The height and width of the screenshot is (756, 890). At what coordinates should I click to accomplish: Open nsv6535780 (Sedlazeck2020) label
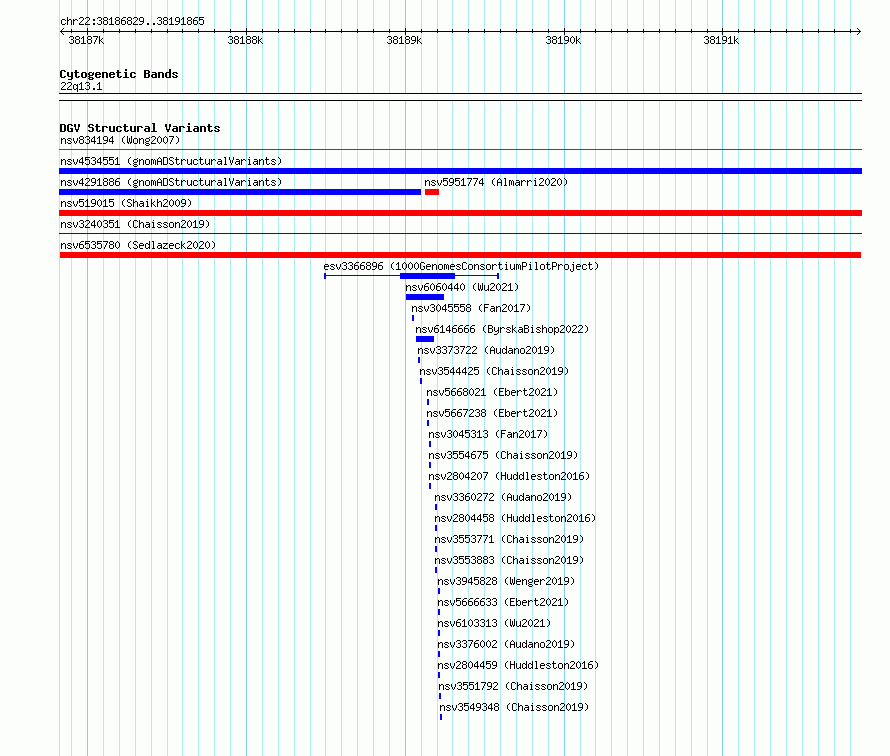pos(138,245)
